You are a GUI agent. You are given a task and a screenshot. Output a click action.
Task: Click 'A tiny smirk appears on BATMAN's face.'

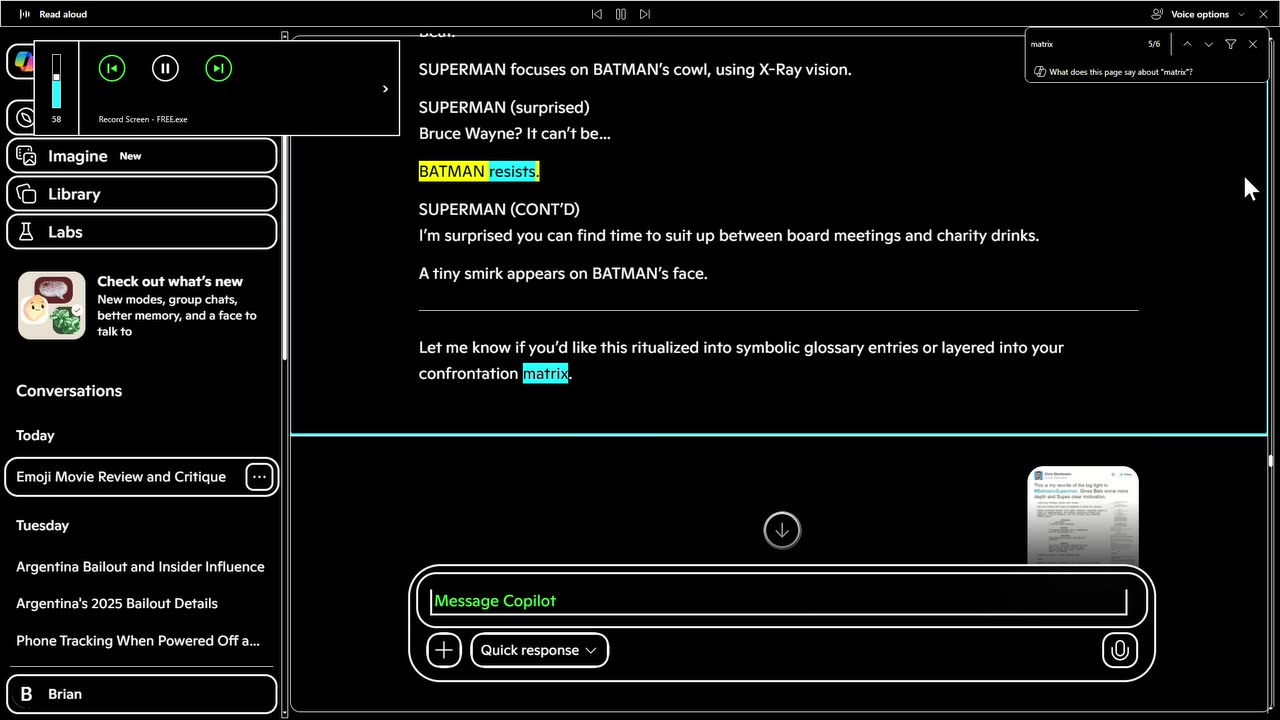click(x=563, y=273)
